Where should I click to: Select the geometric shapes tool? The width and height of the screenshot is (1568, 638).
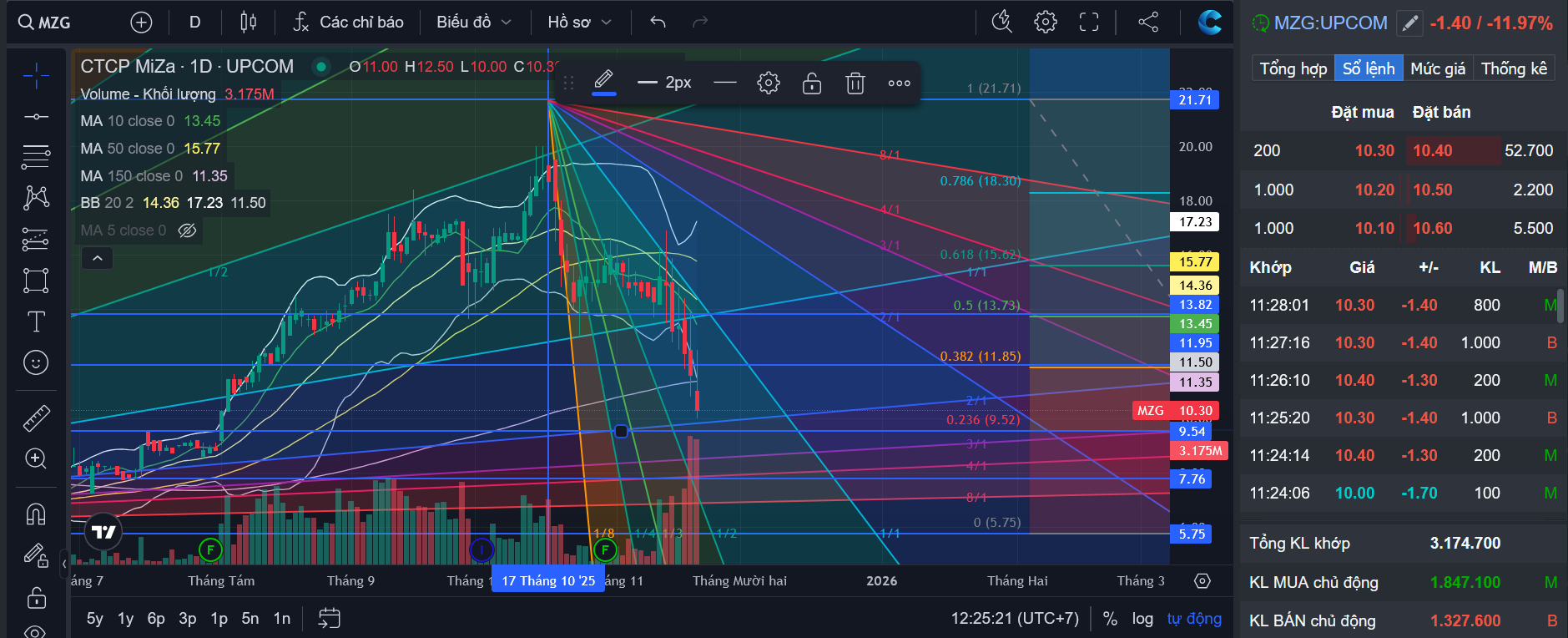36,281
